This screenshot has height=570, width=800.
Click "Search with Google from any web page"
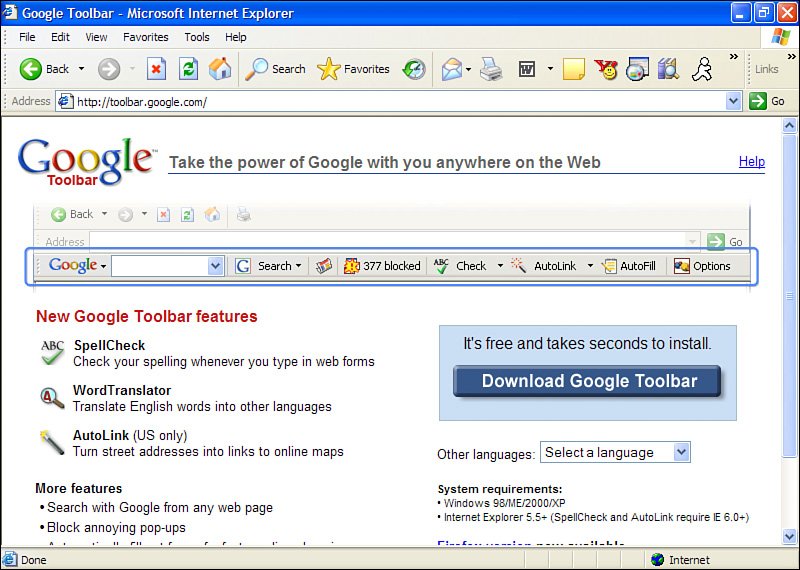click(160, 507)
